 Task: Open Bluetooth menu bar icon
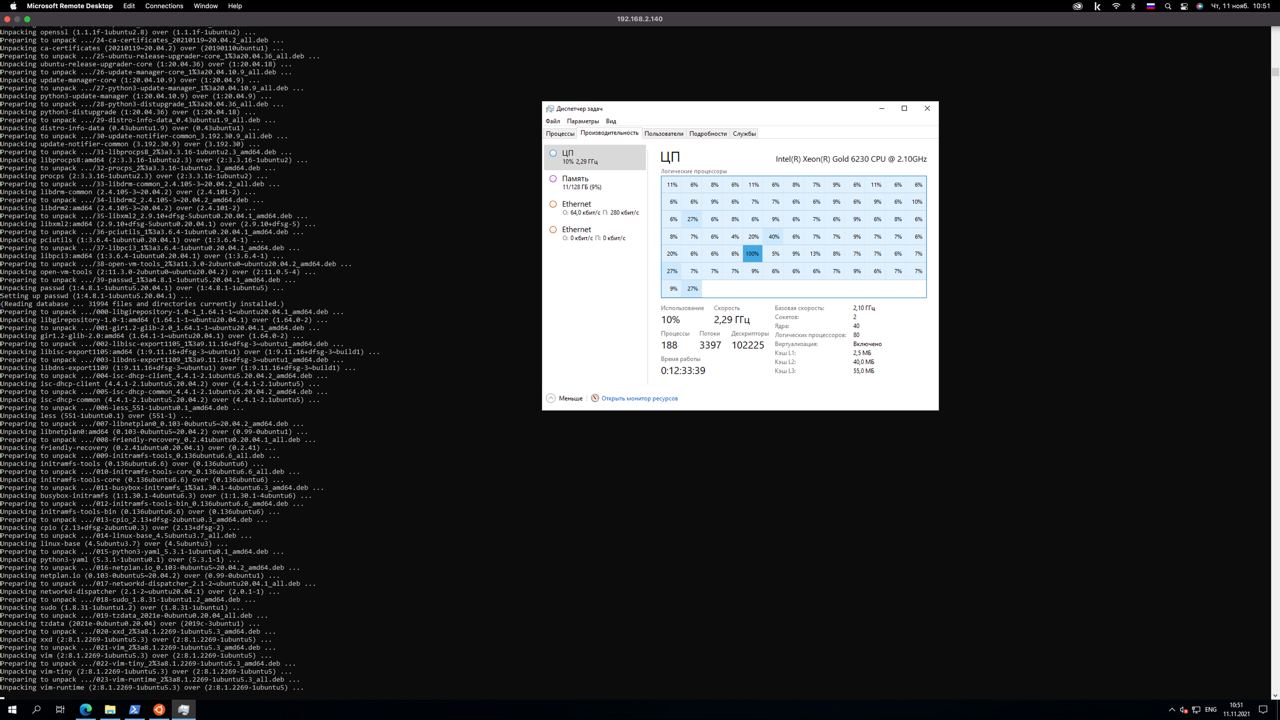click(x=1134, y=6)
